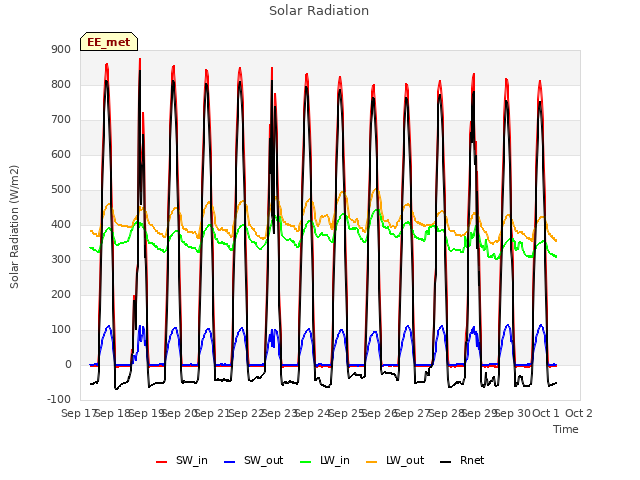Click orange LW_out legend swatch

[372, 462]
